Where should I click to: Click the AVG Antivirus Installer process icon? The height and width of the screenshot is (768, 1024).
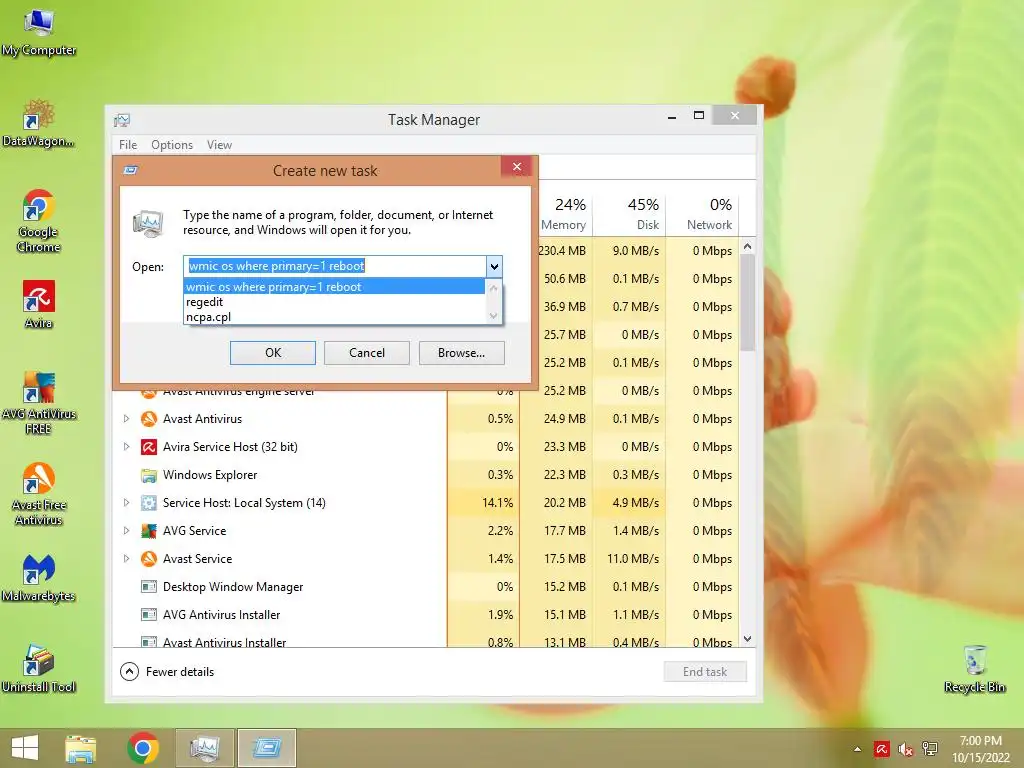point(149,615)
